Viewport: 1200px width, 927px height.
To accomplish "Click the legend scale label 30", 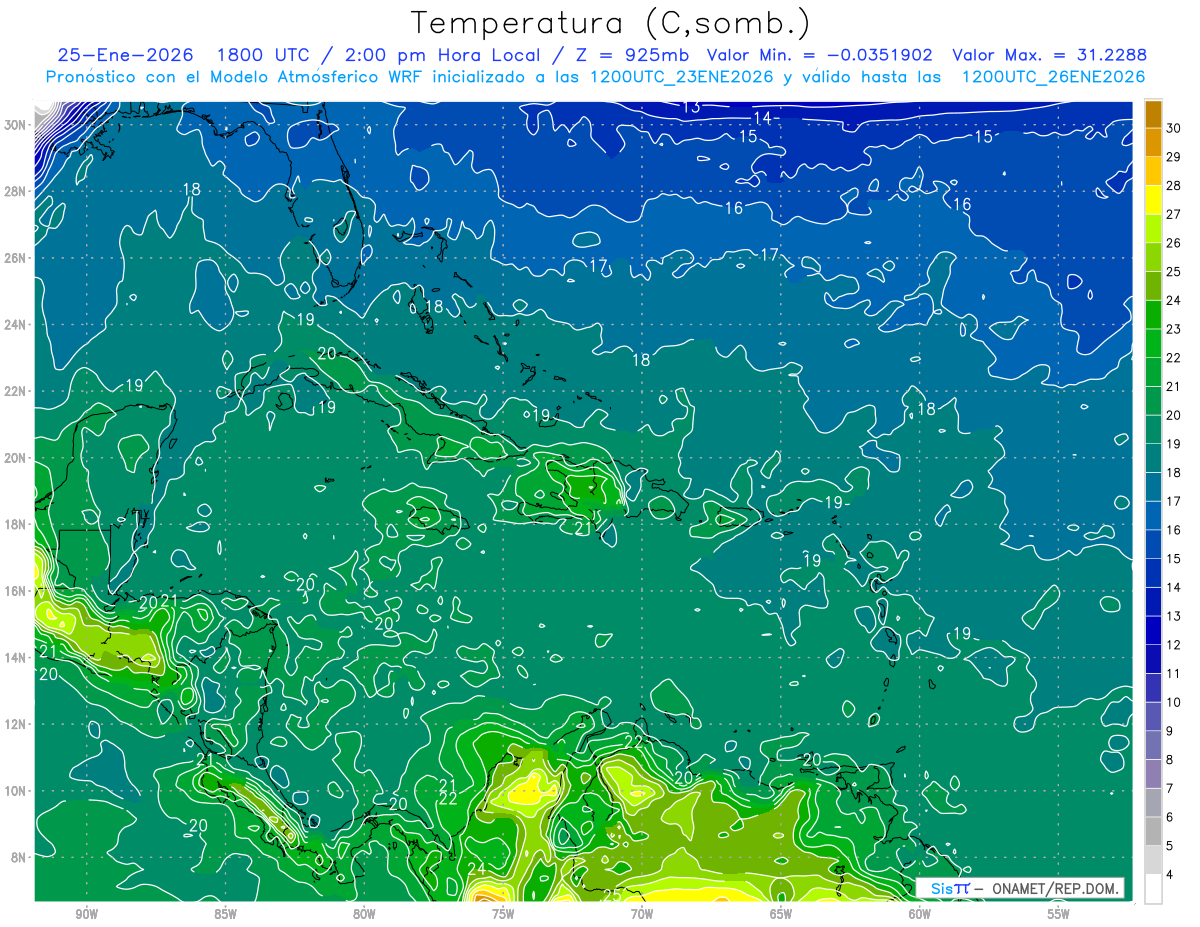I will click(1173, 128).
